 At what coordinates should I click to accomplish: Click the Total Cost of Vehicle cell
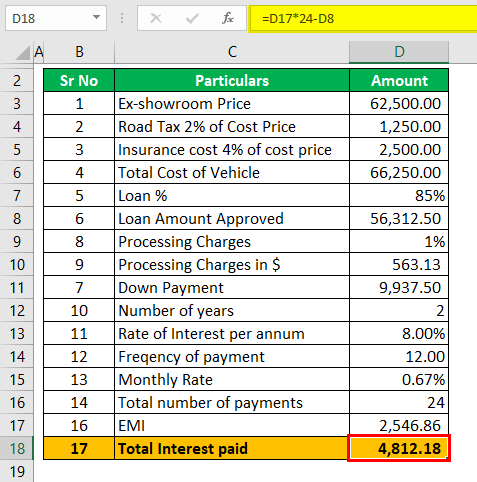tap(232, 173)
